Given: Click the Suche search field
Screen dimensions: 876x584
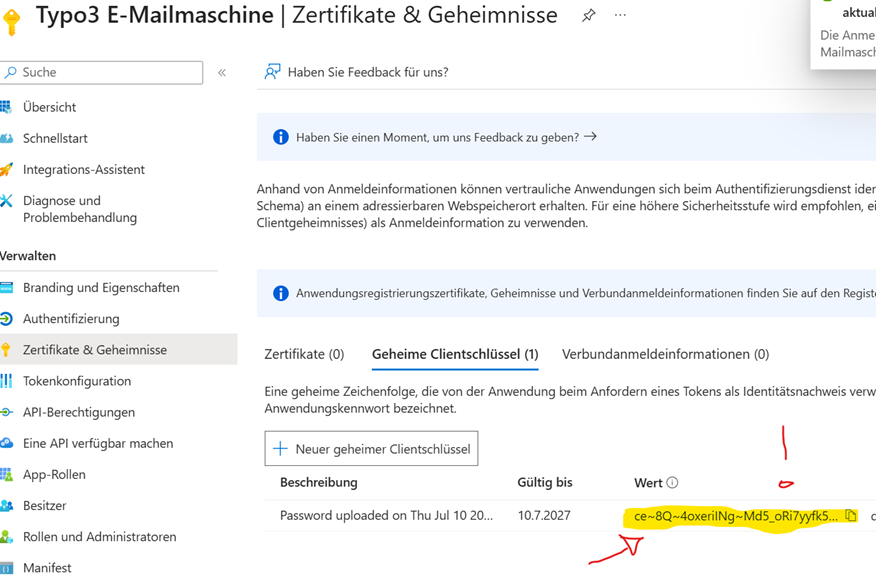Looking at the screenshot, I should [101, 73].
